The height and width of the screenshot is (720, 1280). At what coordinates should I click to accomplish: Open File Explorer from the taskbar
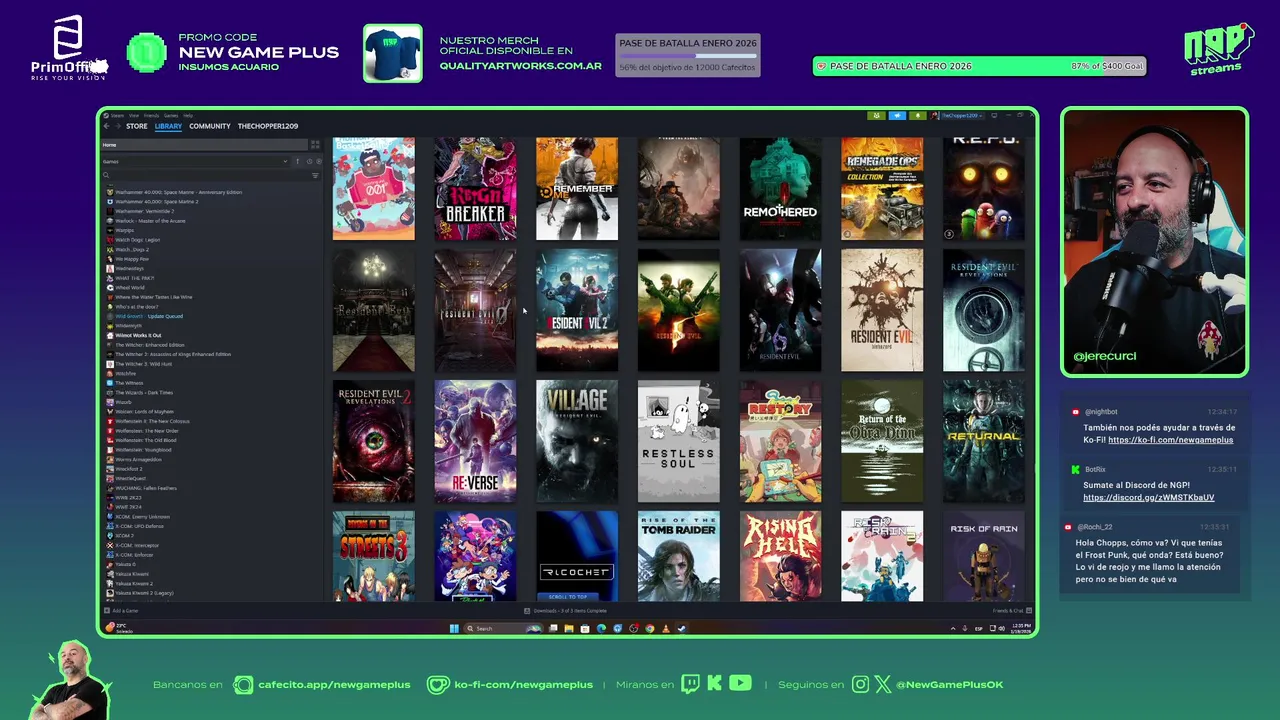(x=569, y=628)
